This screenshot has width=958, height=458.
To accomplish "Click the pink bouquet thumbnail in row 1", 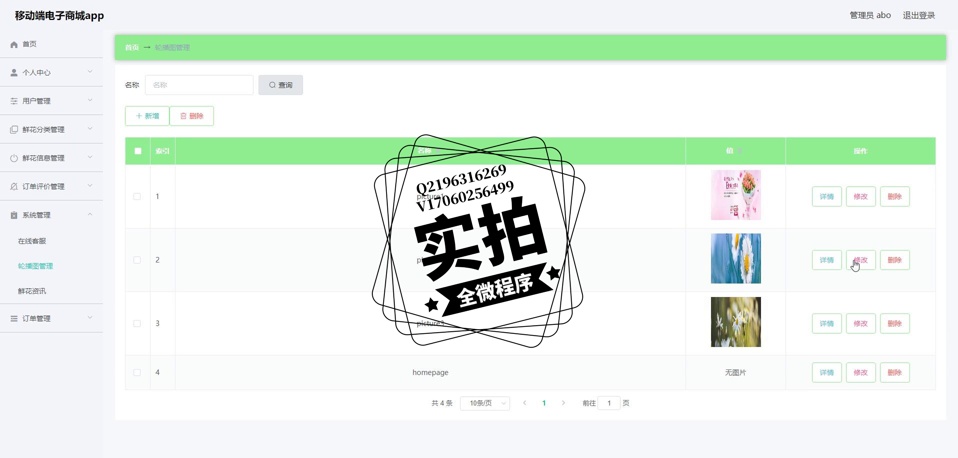I will (735, 195).
